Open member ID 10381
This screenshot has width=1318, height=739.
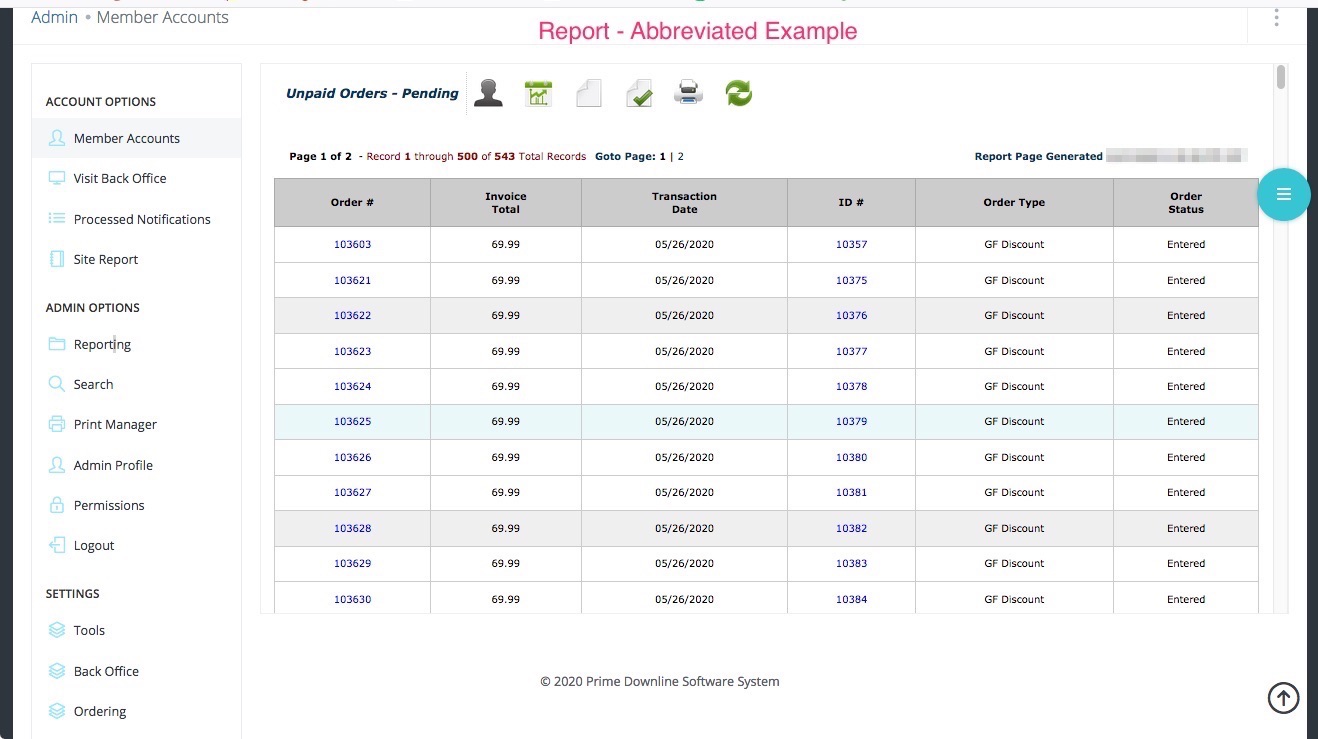tap(851, 492)
